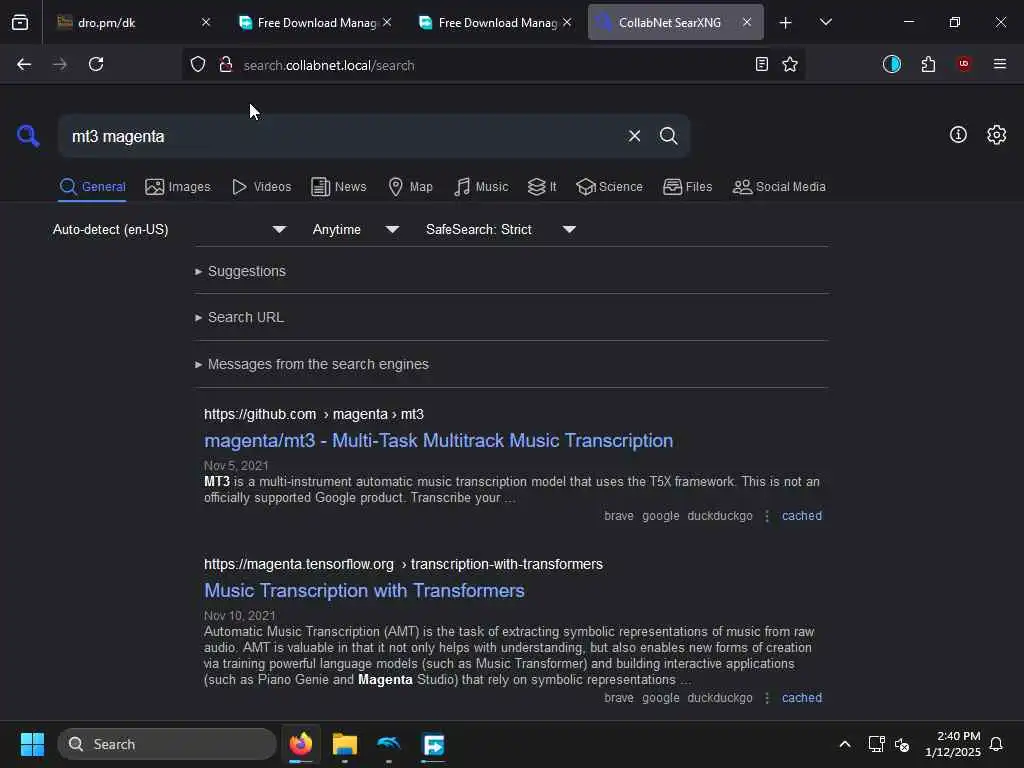This screenshot has width=1024, height=768.
Task: Switch to the Music category
Action: pos(481,187)
